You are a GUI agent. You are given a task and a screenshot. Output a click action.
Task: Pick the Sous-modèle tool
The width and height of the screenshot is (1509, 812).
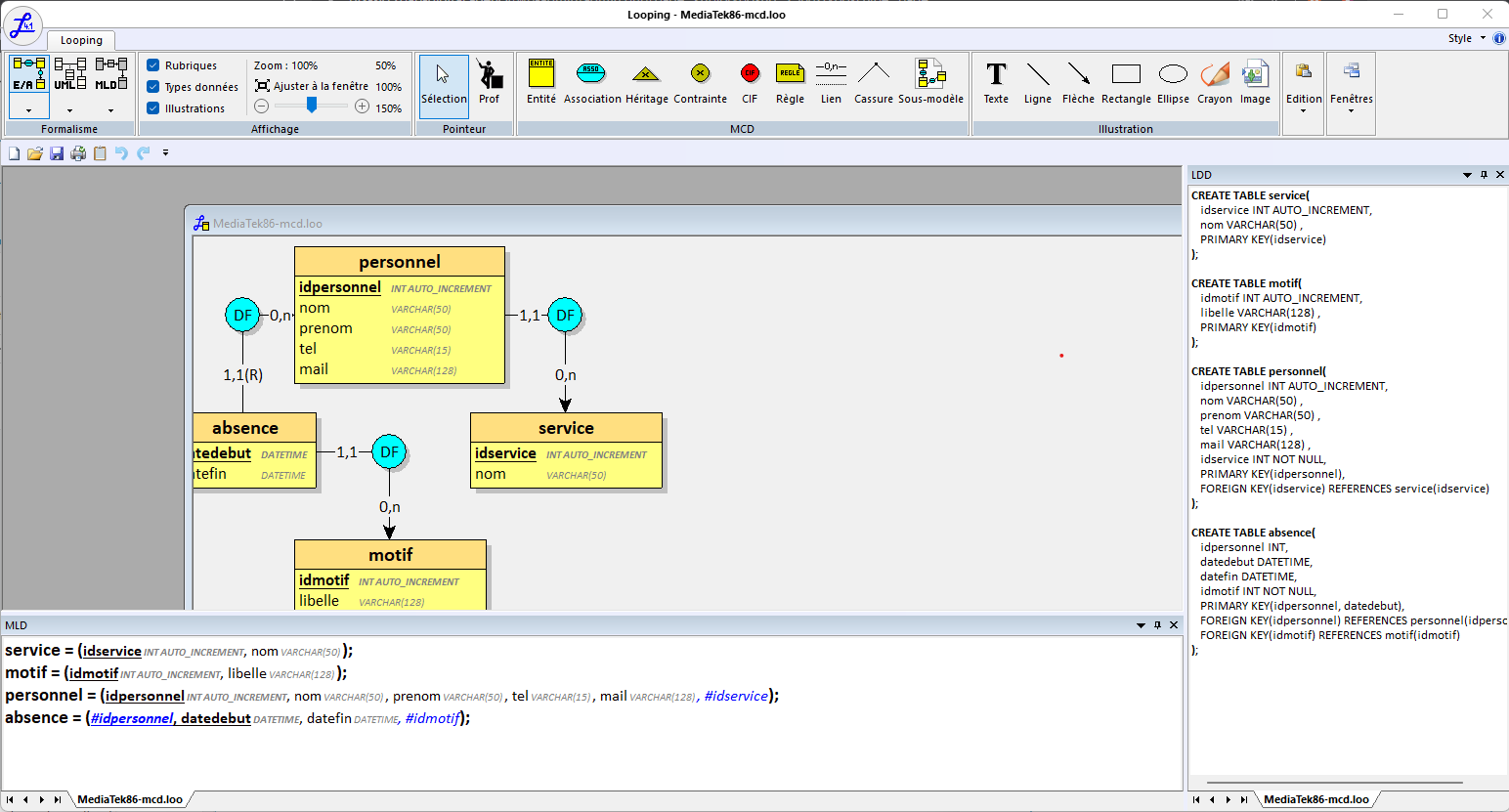coord(930,82)
